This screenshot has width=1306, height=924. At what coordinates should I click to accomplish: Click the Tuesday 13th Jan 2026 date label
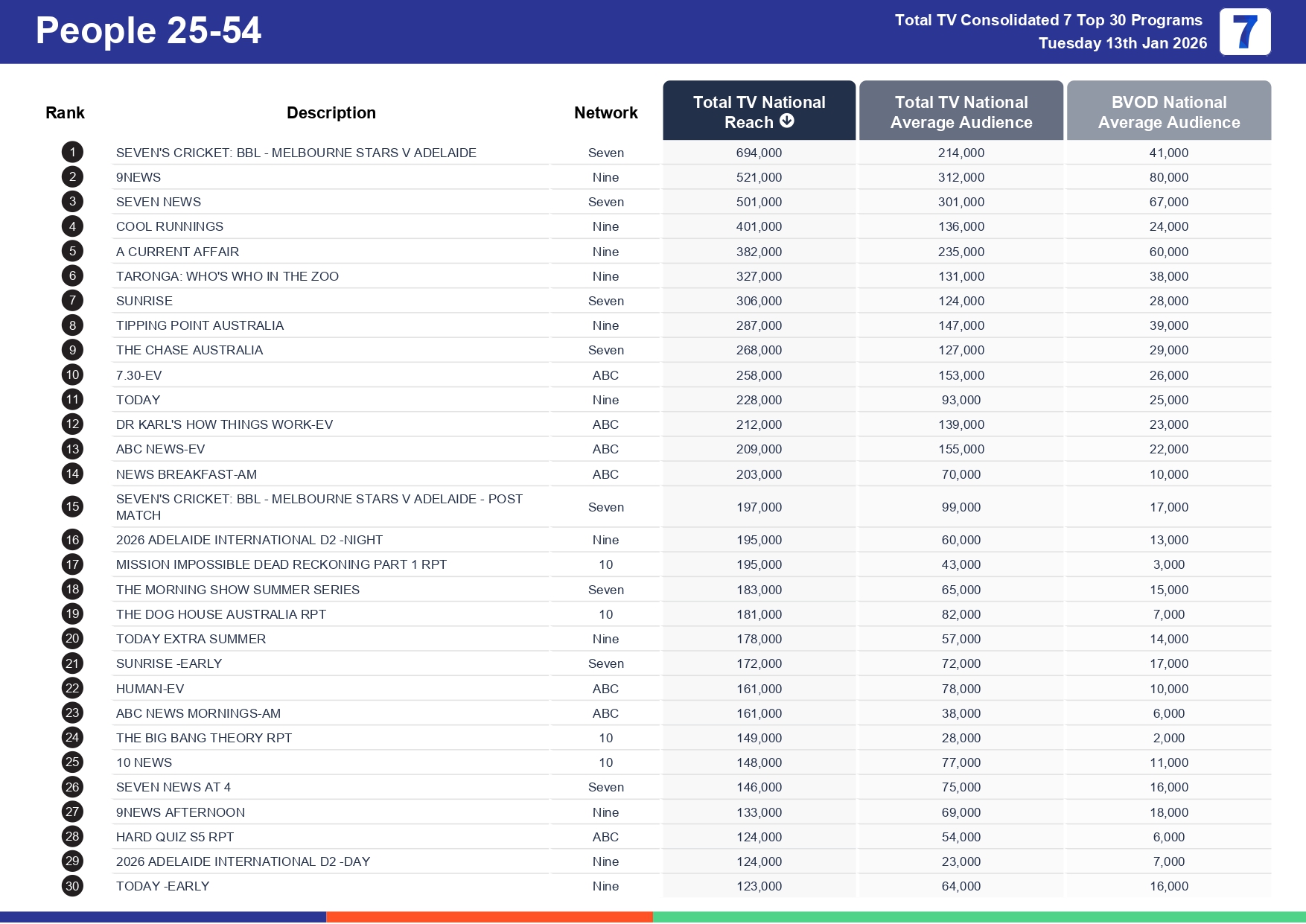[x=1121, y=43]
